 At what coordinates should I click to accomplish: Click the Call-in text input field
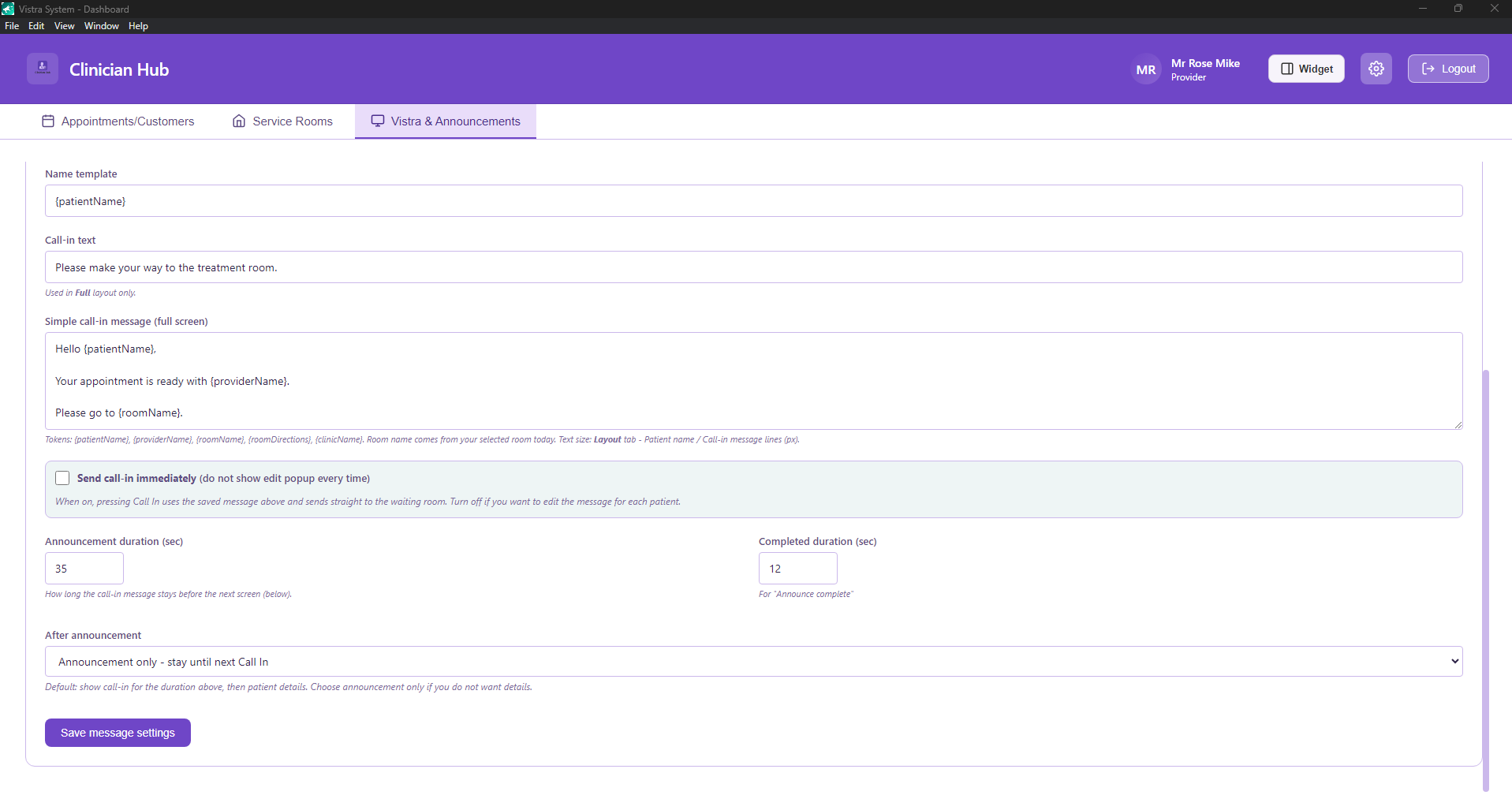tap(754, 267)
